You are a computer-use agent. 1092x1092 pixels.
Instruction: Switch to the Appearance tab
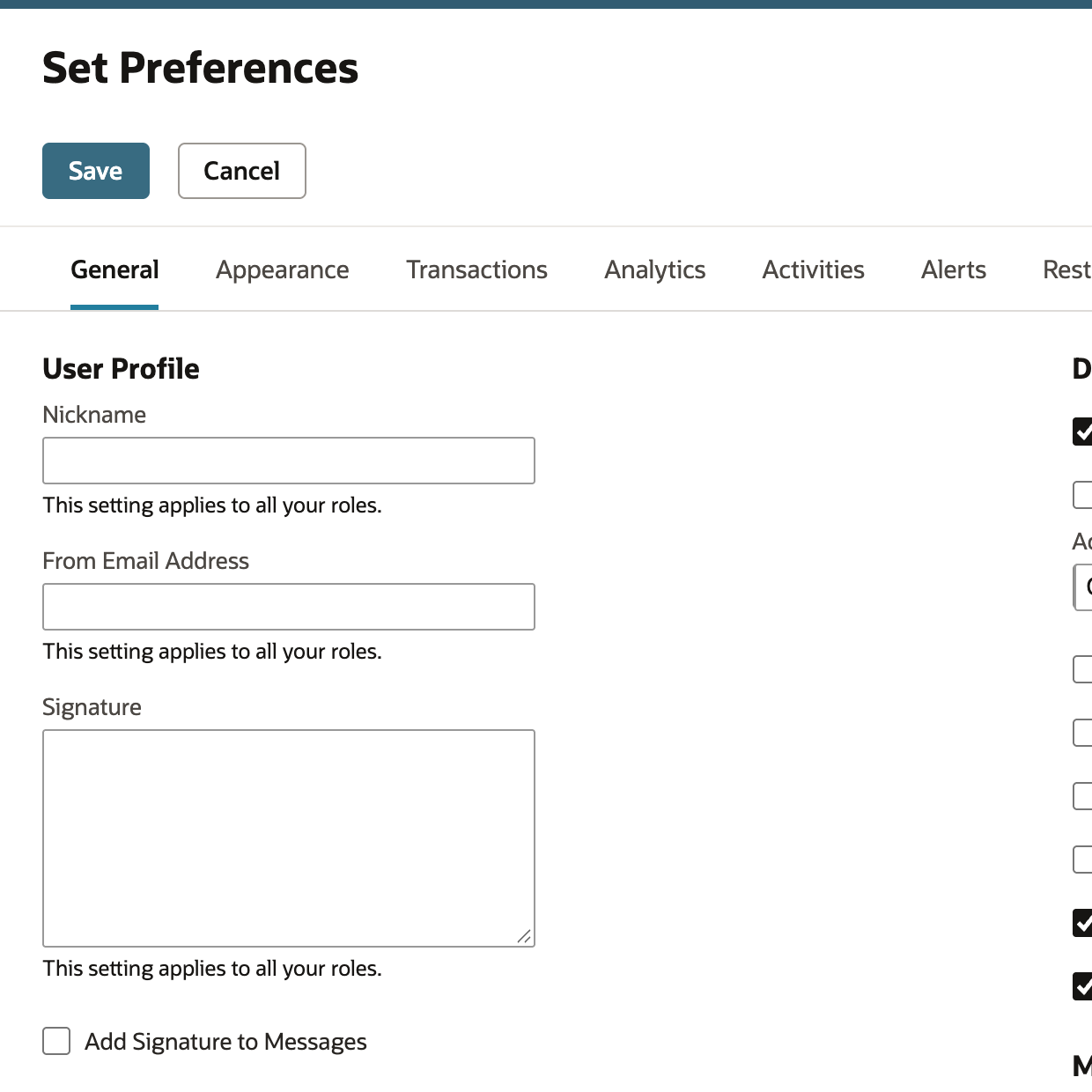click(283, 269)
